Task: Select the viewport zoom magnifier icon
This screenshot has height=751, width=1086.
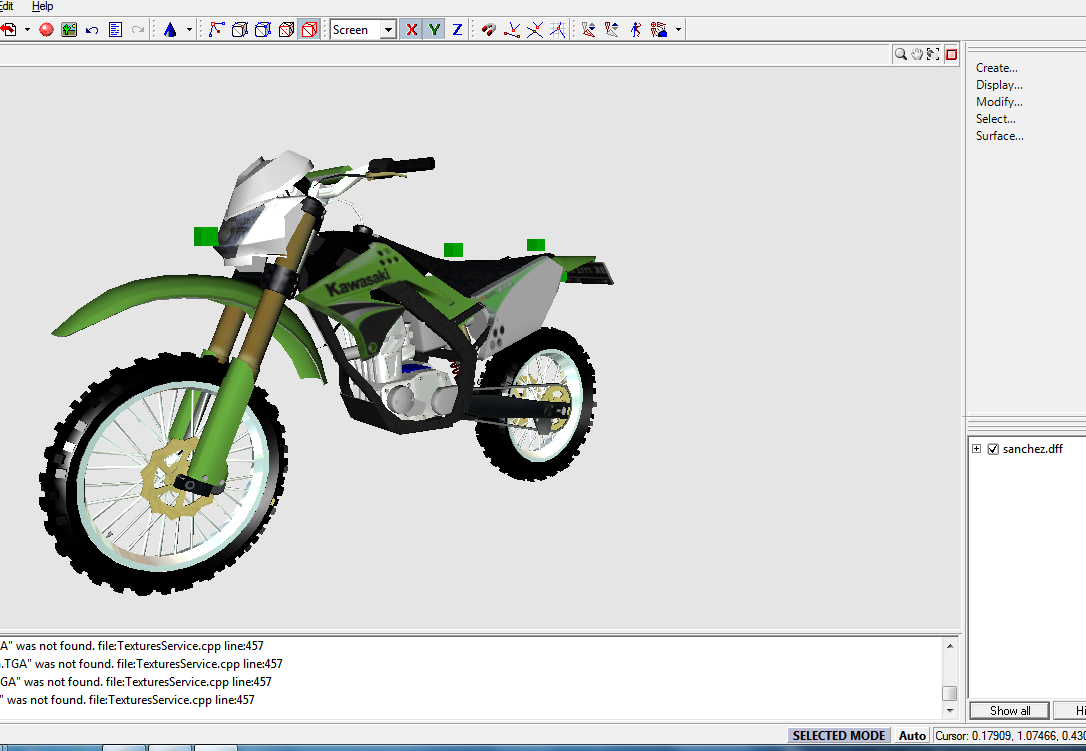Action: coord(900,54)
